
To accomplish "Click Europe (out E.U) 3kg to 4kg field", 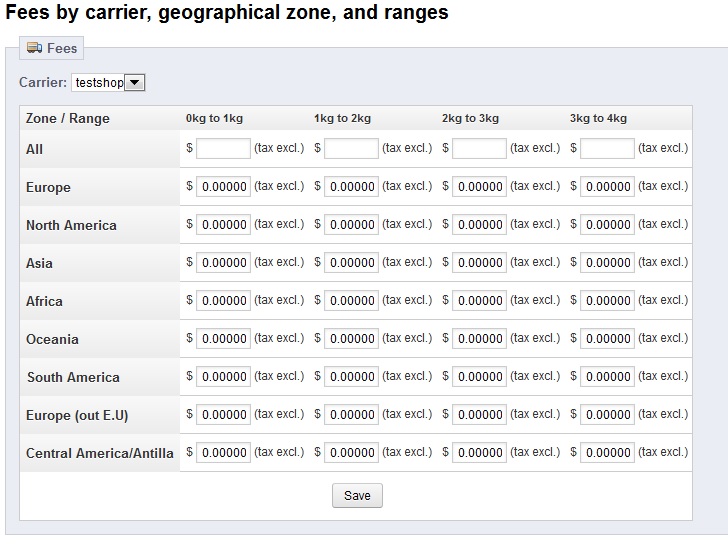I will [607, 415].
